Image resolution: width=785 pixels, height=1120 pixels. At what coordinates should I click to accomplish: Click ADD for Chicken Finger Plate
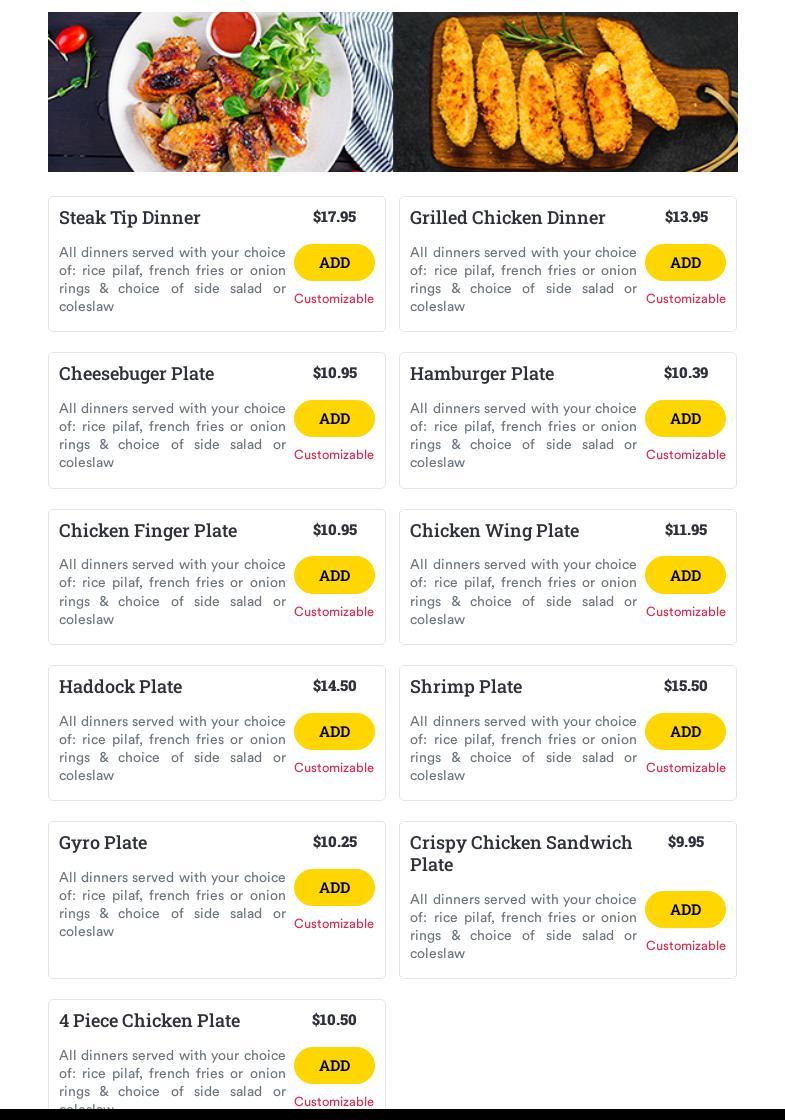(x=334, y=575)
